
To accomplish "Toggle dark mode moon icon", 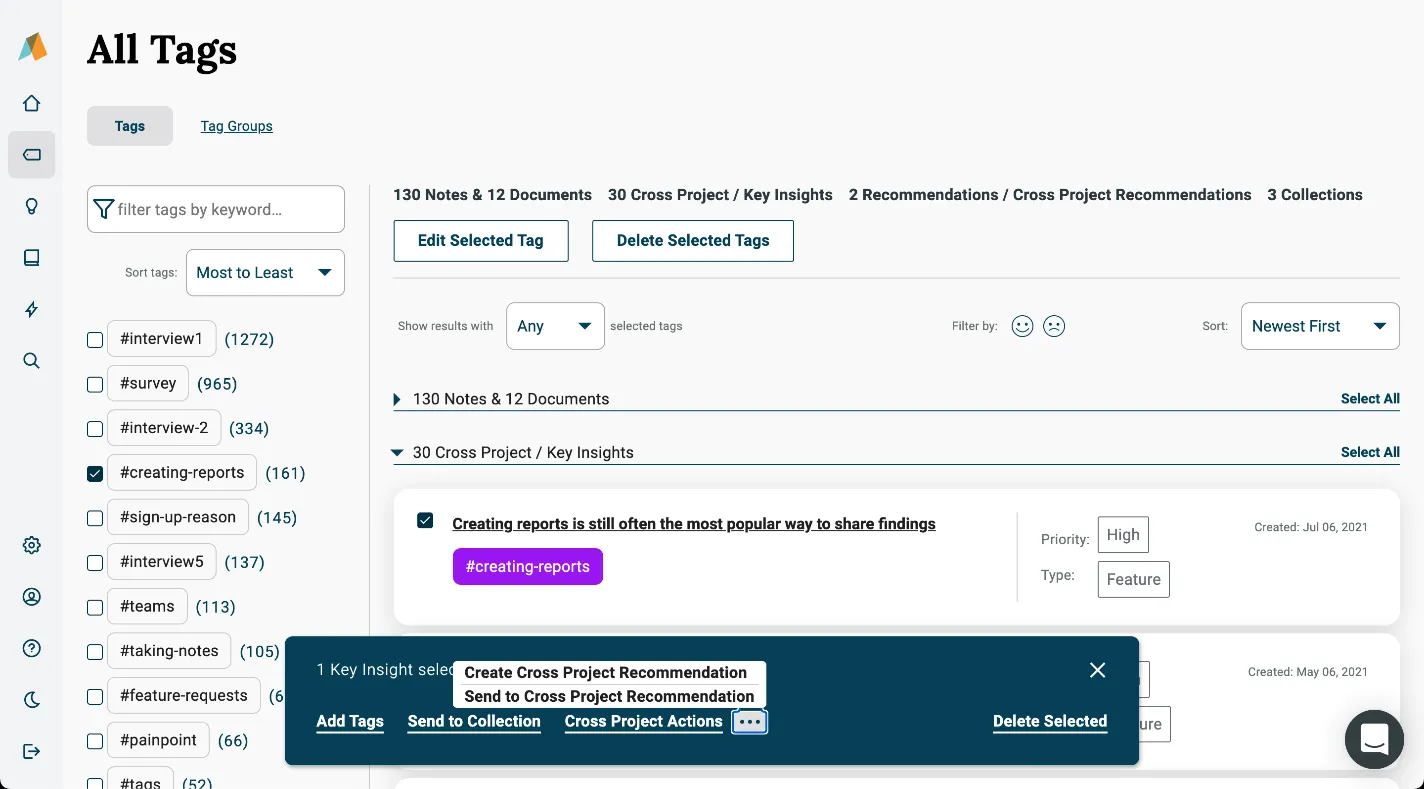I will tap(32, 700).
